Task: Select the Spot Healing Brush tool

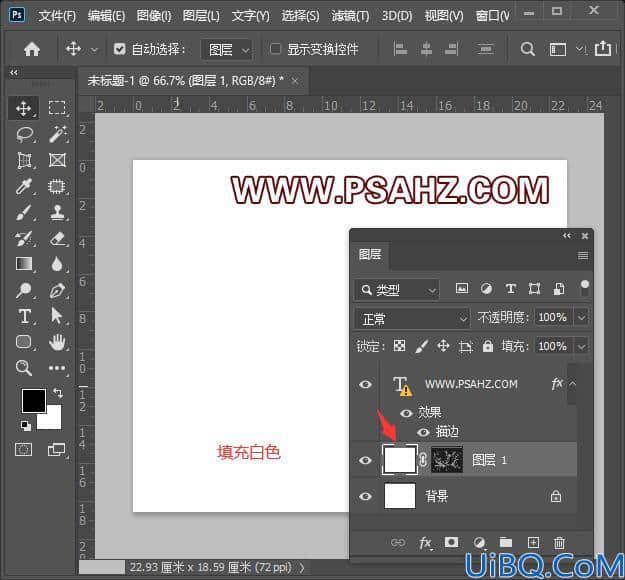Action: 57,186
